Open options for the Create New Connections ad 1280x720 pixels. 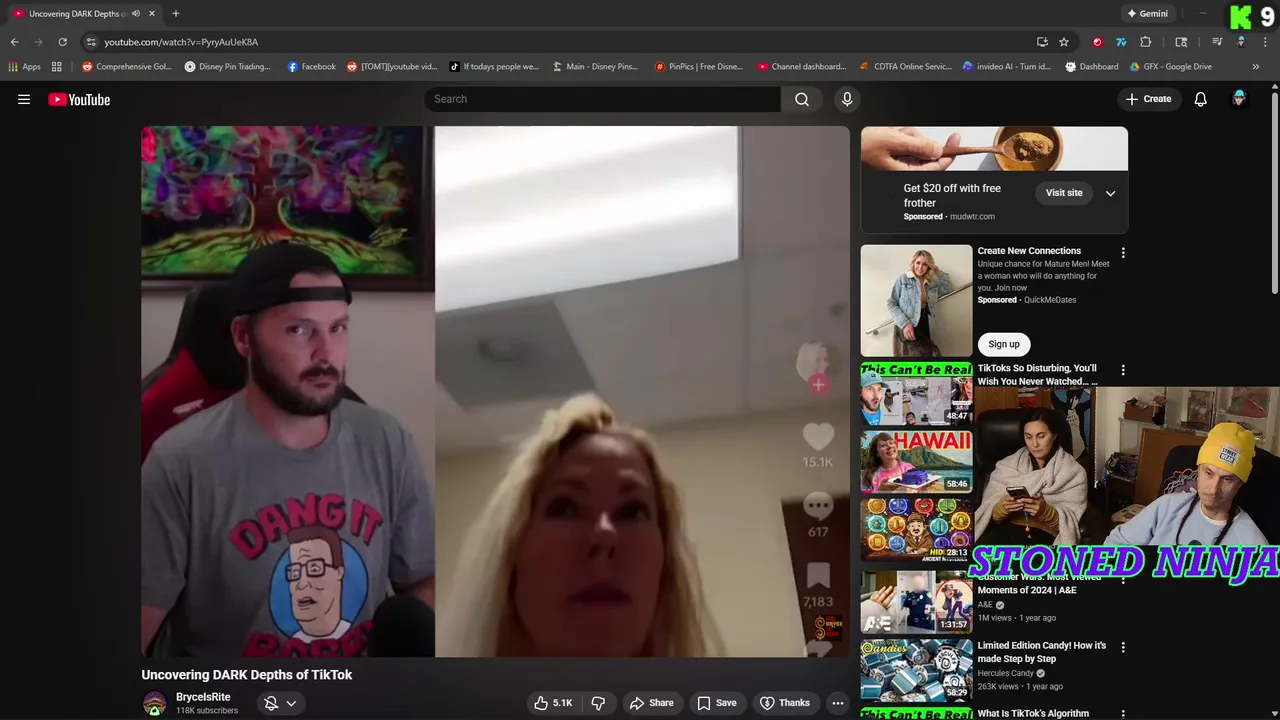click(1123, 253)
